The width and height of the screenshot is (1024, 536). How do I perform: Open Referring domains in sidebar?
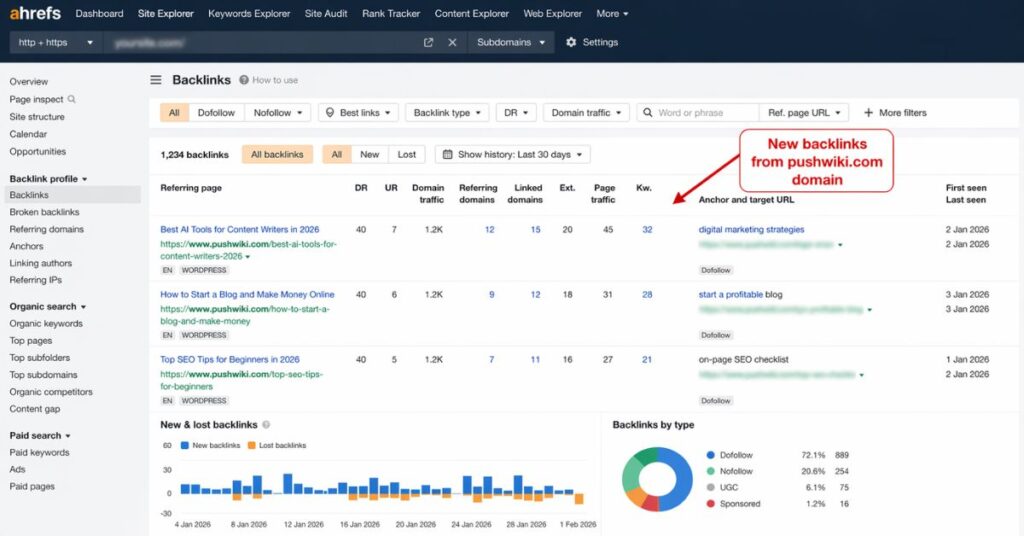click(46, 229)
